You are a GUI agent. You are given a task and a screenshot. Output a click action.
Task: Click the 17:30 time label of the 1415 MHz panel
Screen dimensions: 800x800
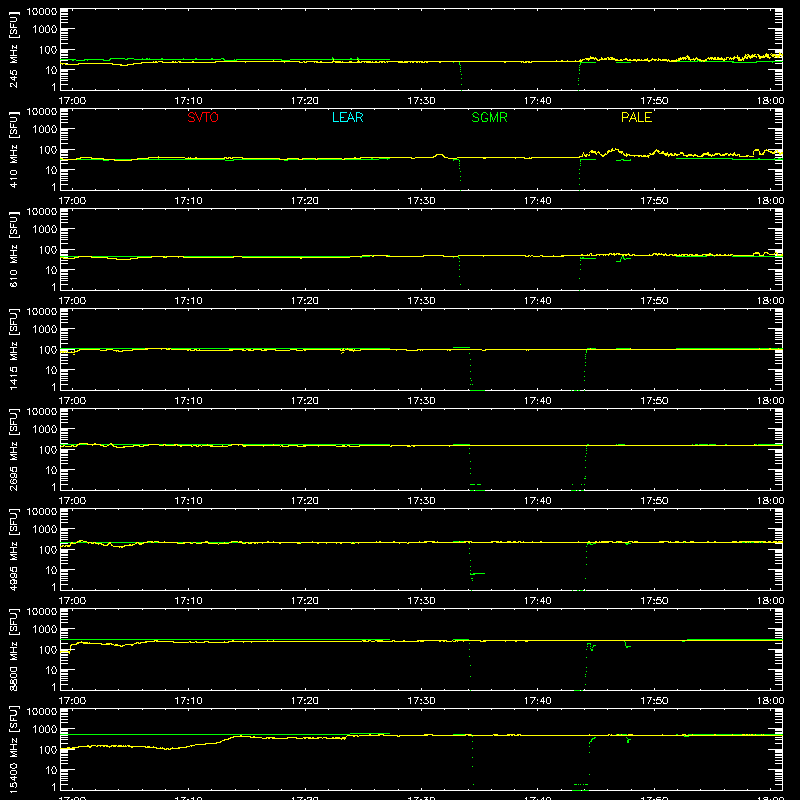click(x=421, y=401)
